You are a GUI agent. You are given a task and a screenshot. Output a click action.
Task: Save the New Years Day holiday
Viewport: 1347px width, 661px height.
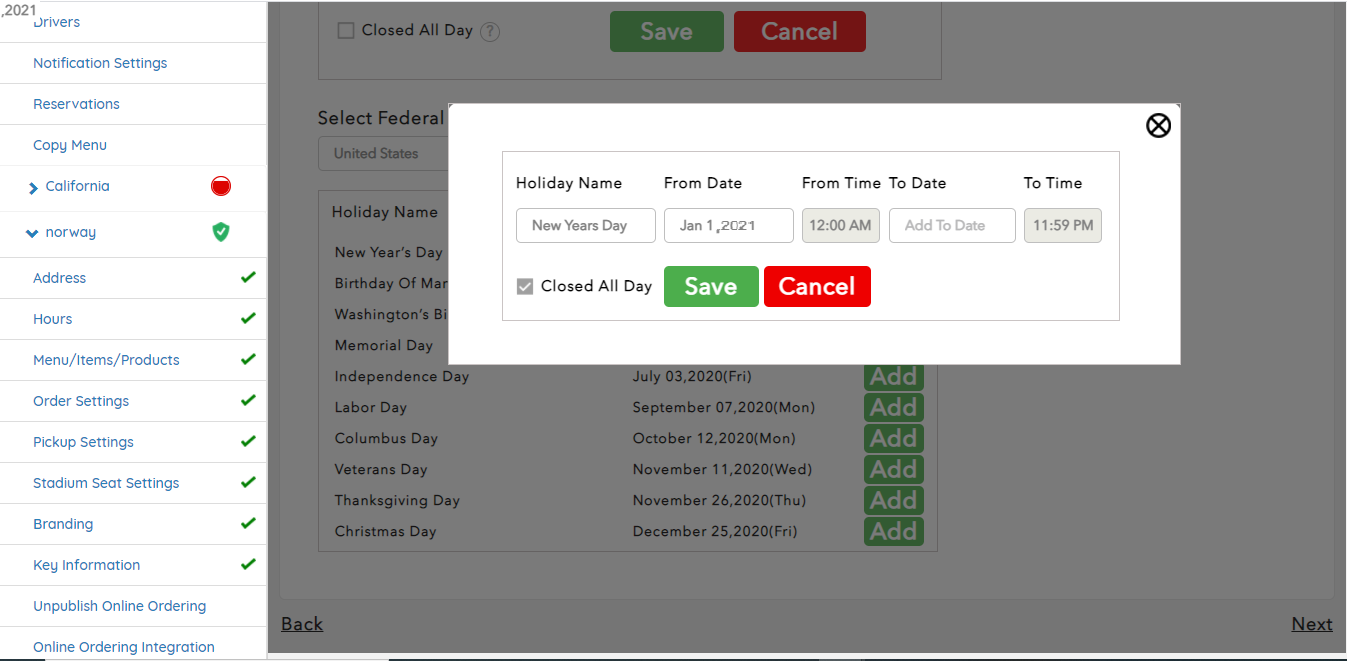[711, 287]
